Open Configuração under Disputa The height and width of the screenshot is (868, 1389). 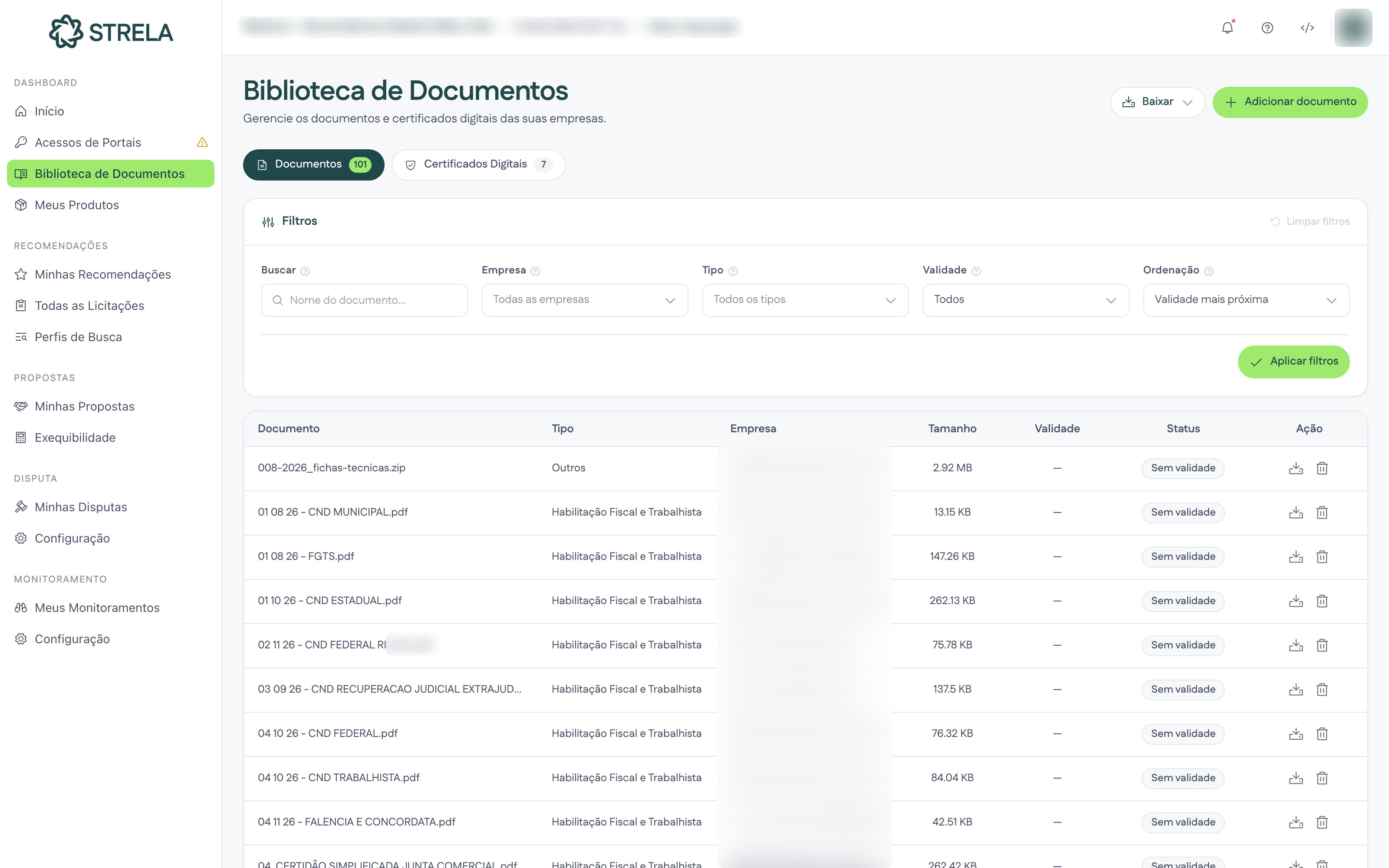110,539
